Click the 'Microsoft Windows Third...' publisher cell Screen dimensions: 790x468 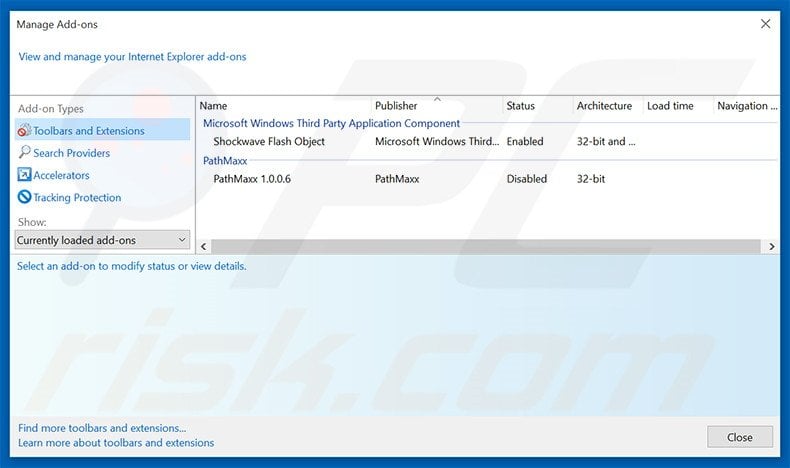[x=437, y=142]
